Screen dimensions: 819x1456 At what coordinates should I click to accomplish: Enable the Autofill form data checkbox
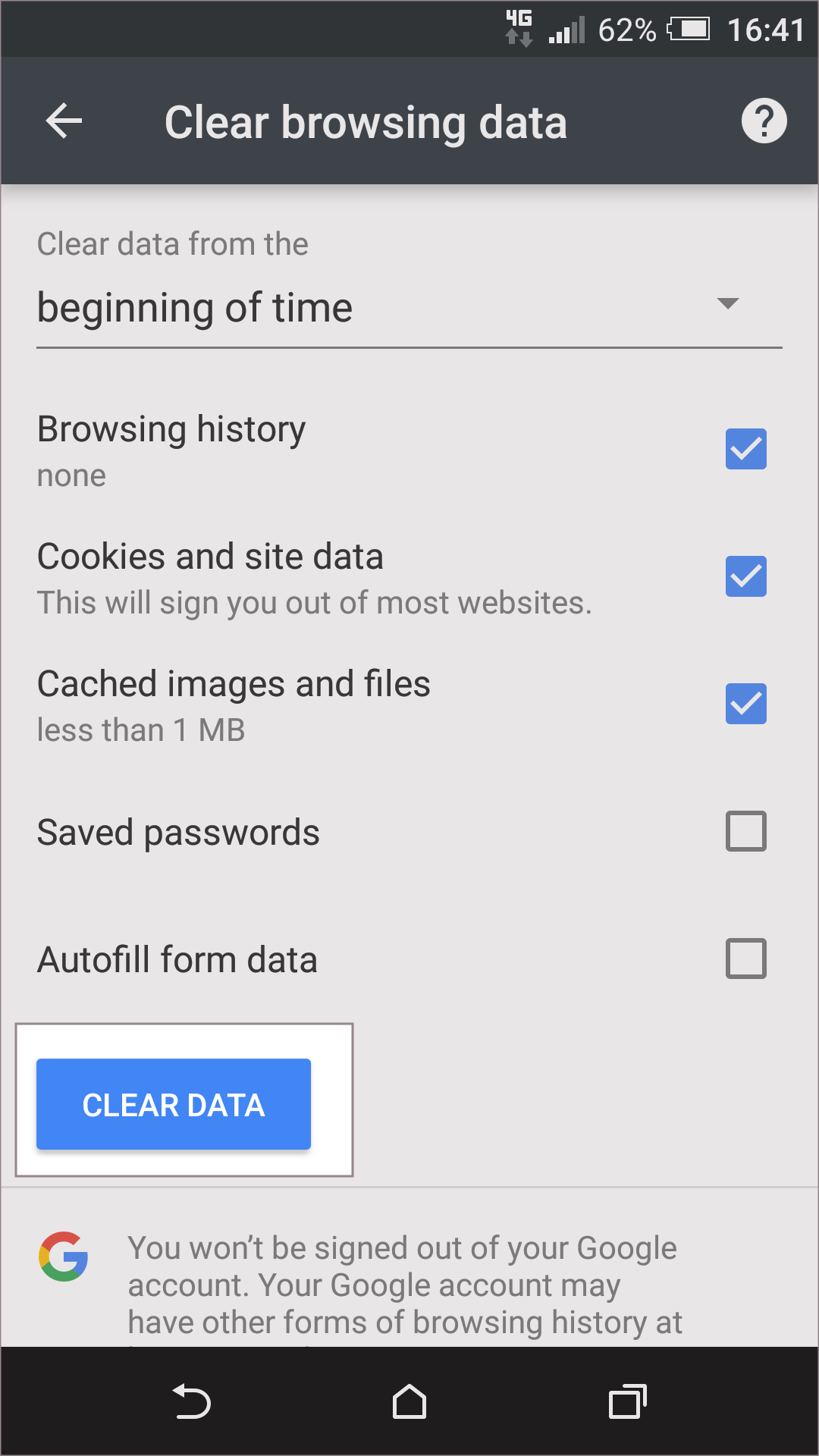pos(745,959)
